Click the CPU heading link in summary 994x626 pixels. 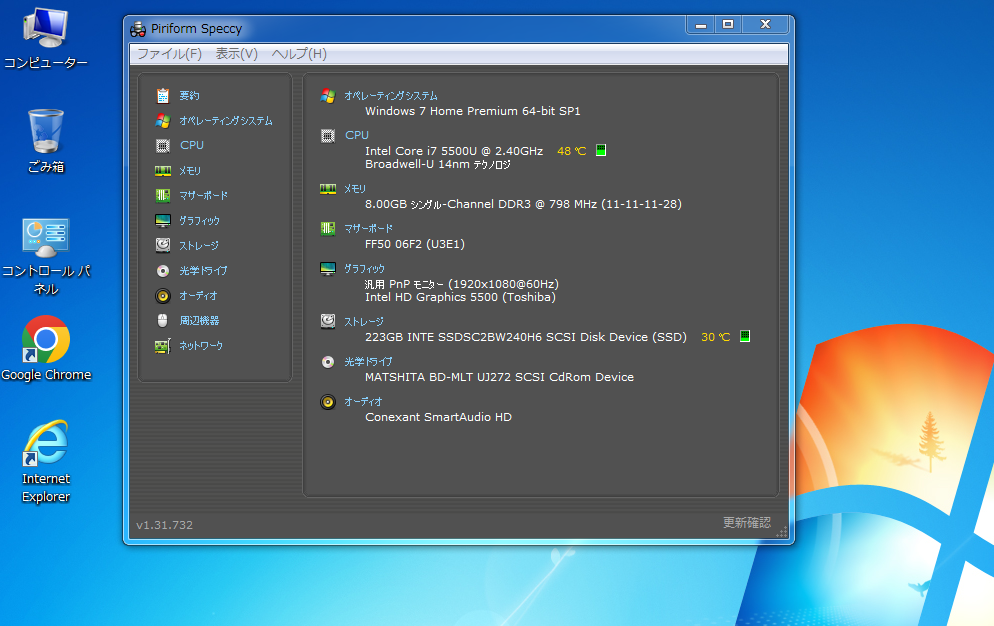point(357,135)
